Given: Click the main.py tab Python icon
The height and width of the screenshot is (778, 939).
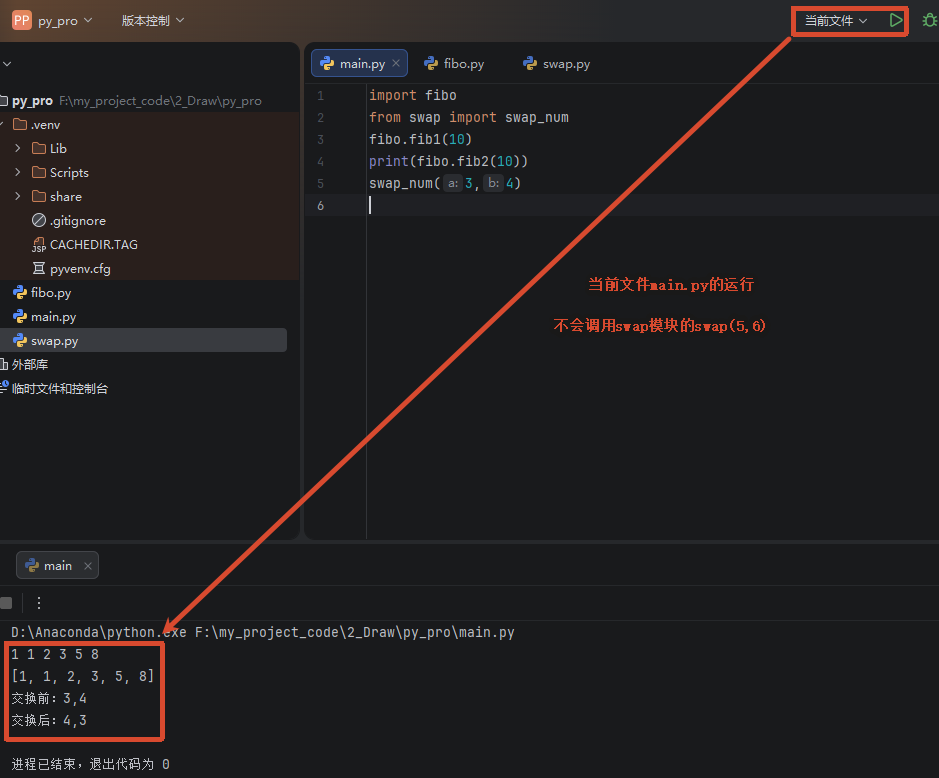Looking at the screenshot, I should coord(327,63).
